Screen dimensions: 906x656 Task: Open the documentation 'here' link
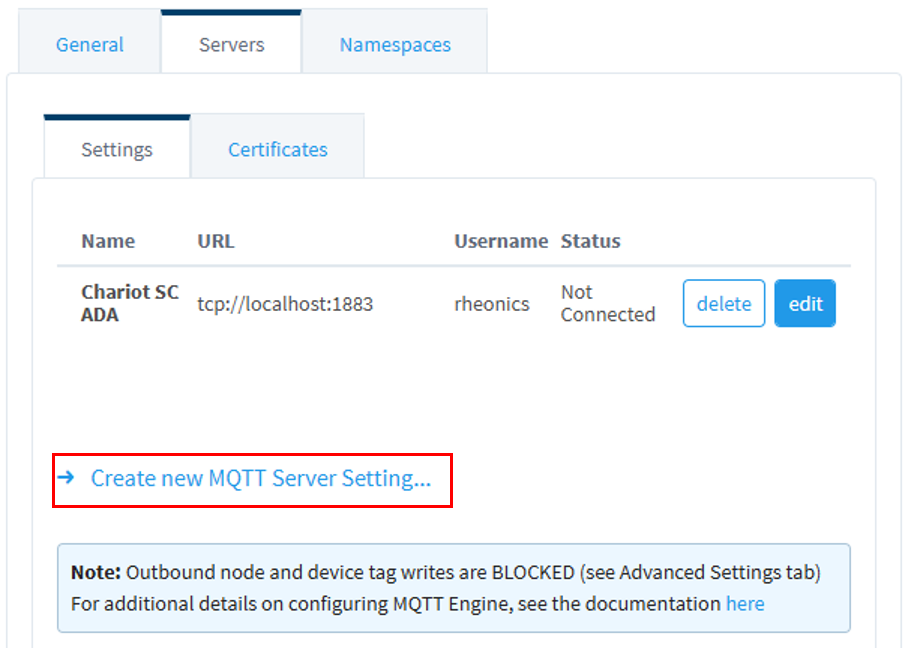[745, 603]
